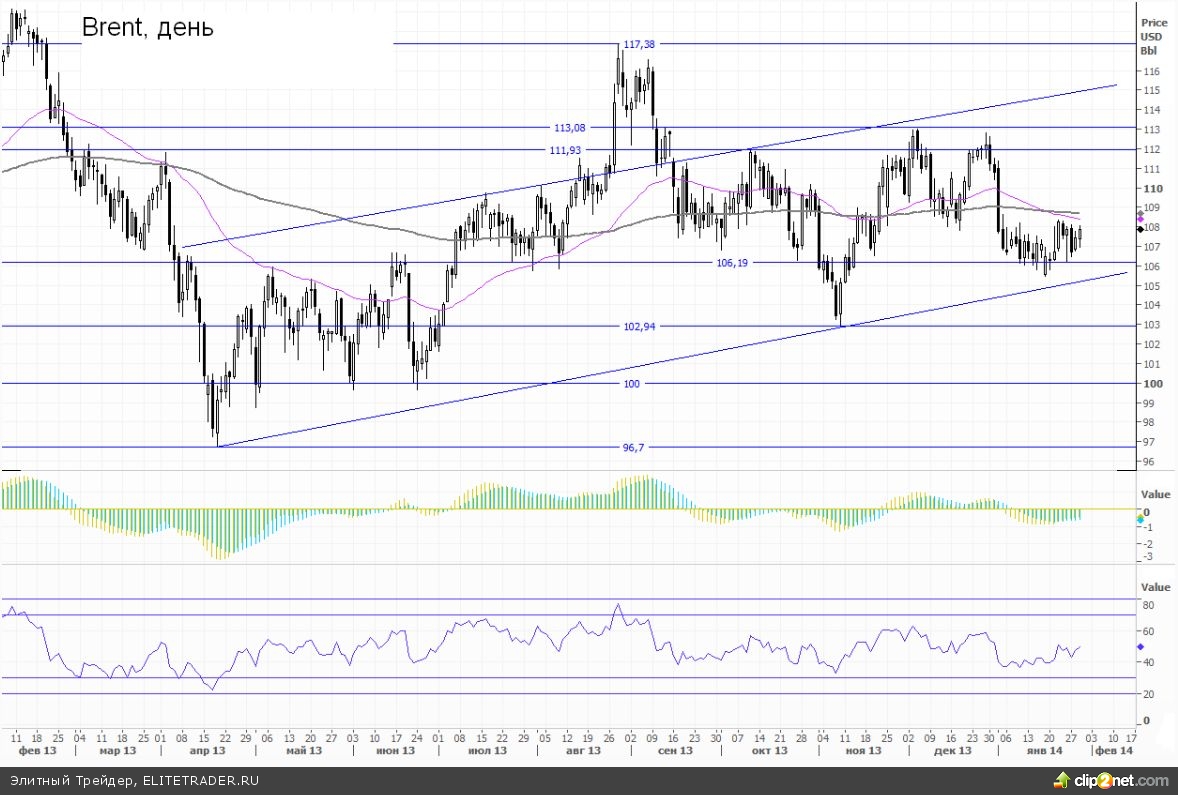Select the 113,08 horizontal level label
Screen dimensions: 1178x795
click(568, 128)
